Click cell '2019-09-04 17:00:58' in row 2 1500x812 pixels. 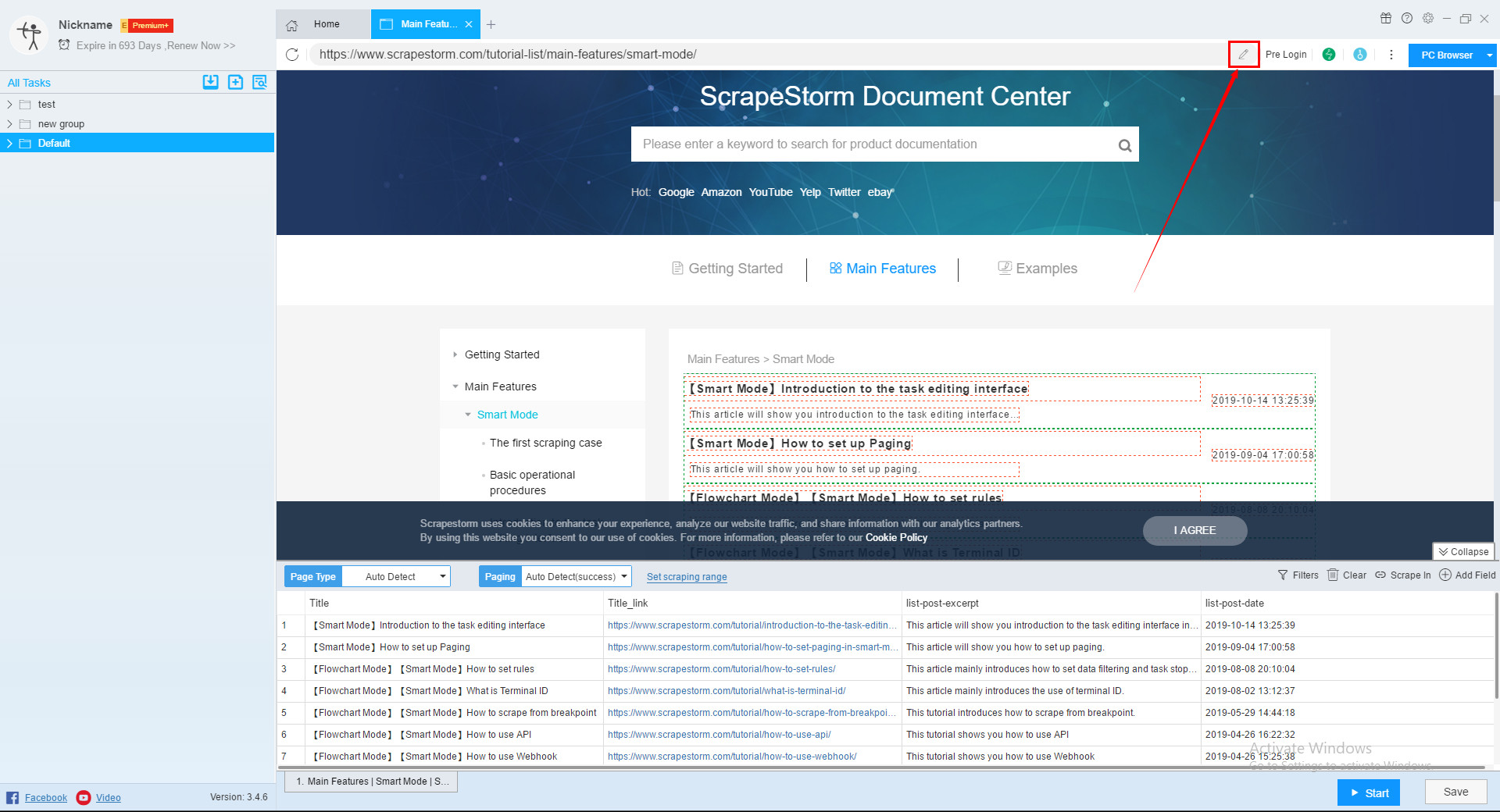pyautogui.click(x=1250, y=647)
